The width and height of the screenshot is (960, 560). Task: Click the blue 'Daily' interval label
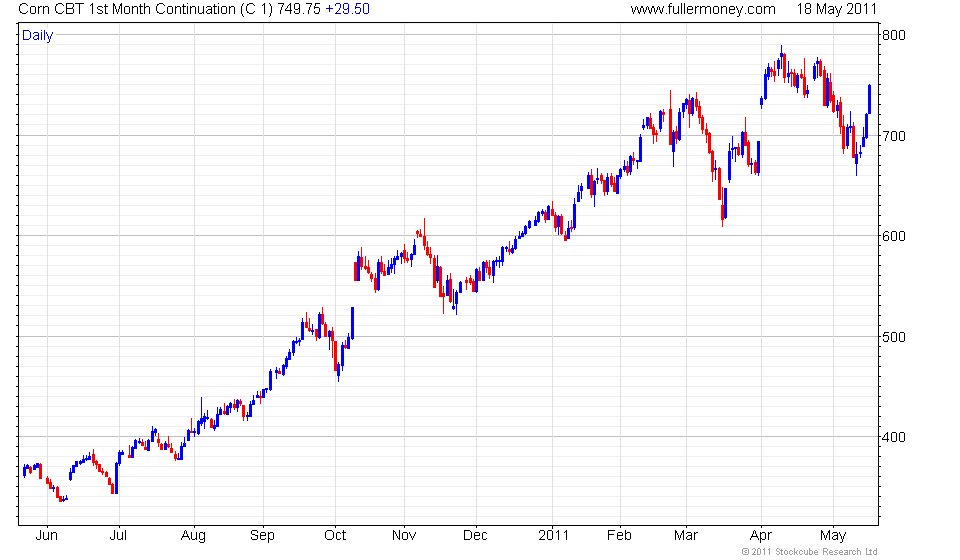[x=37, y=35]
